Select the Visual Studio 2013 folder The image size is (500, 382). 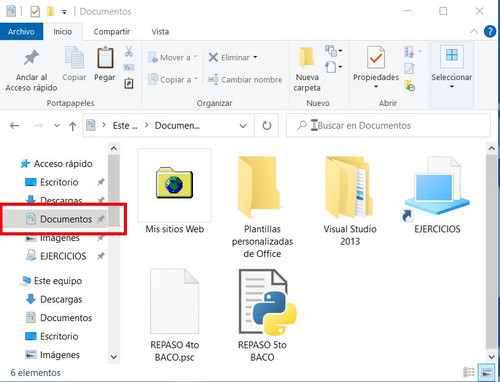pos(350,201)
